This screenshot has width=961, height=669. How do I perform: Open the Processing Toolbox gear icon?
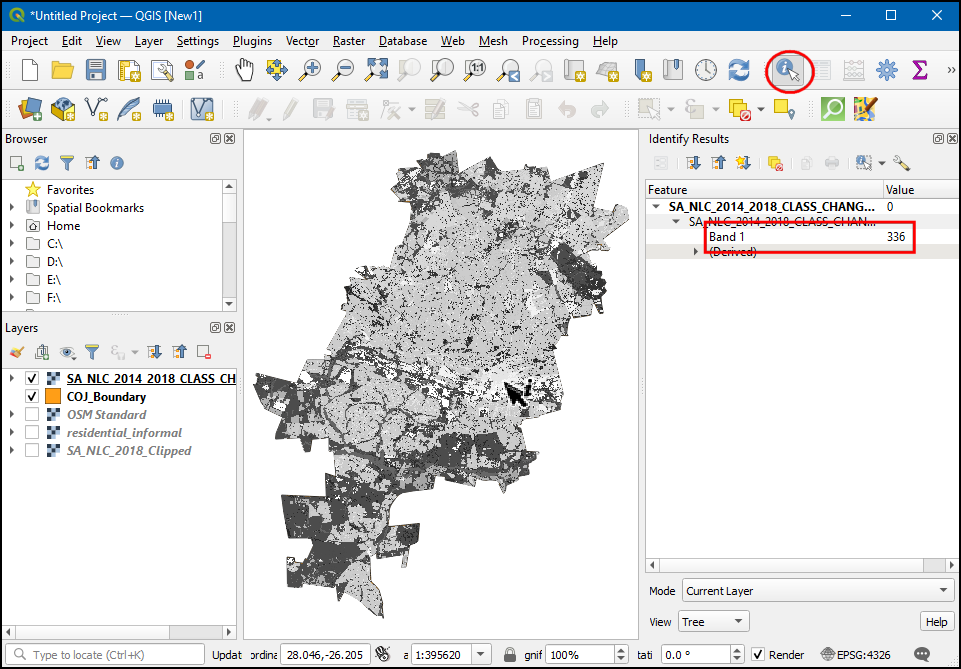click(886, 70)
